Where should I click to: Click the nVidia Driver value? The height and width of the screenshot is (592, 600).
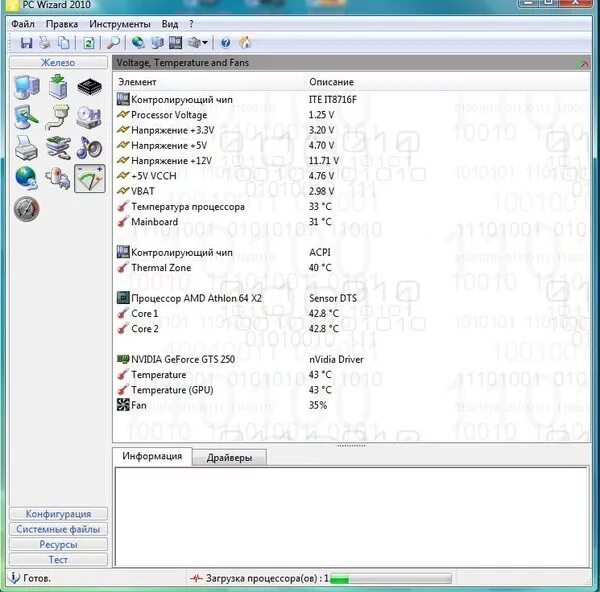tap(336, 359)
